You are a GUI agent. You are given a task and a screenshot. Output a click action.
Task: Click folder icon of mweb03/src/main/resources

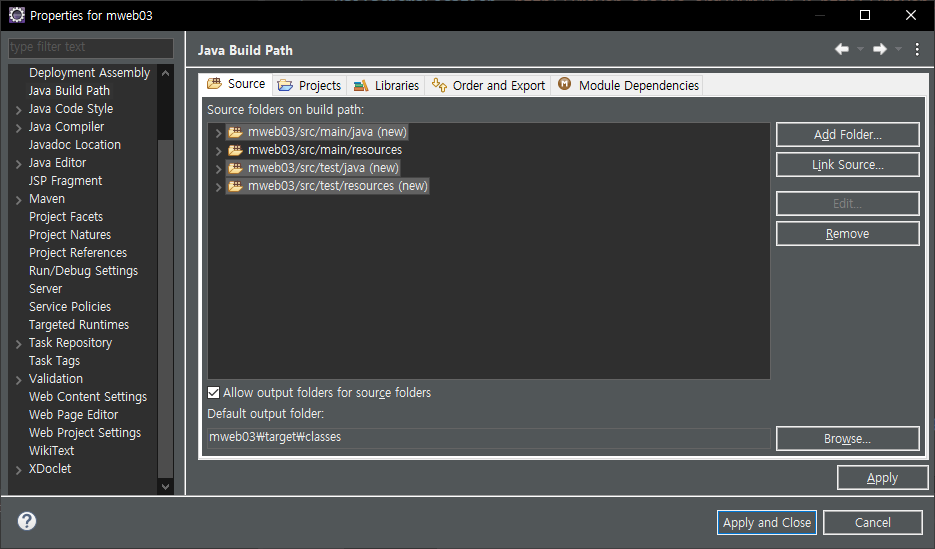236,150
